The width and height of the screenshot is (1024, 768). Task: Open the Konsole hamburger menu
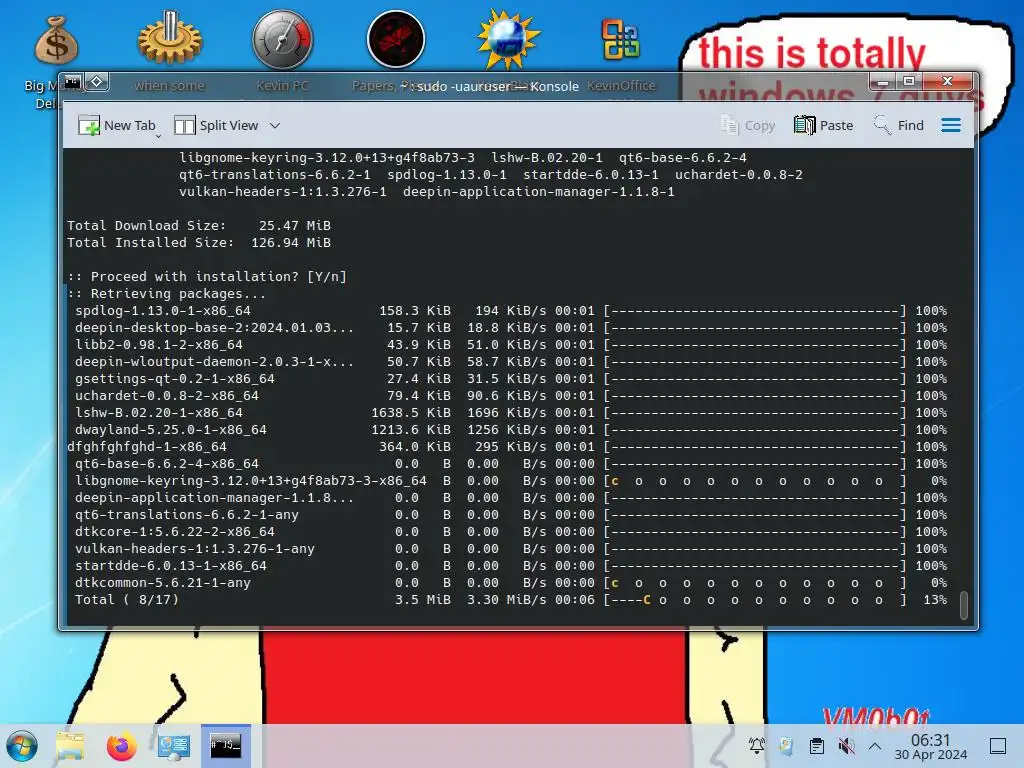(x=951, y=125)
